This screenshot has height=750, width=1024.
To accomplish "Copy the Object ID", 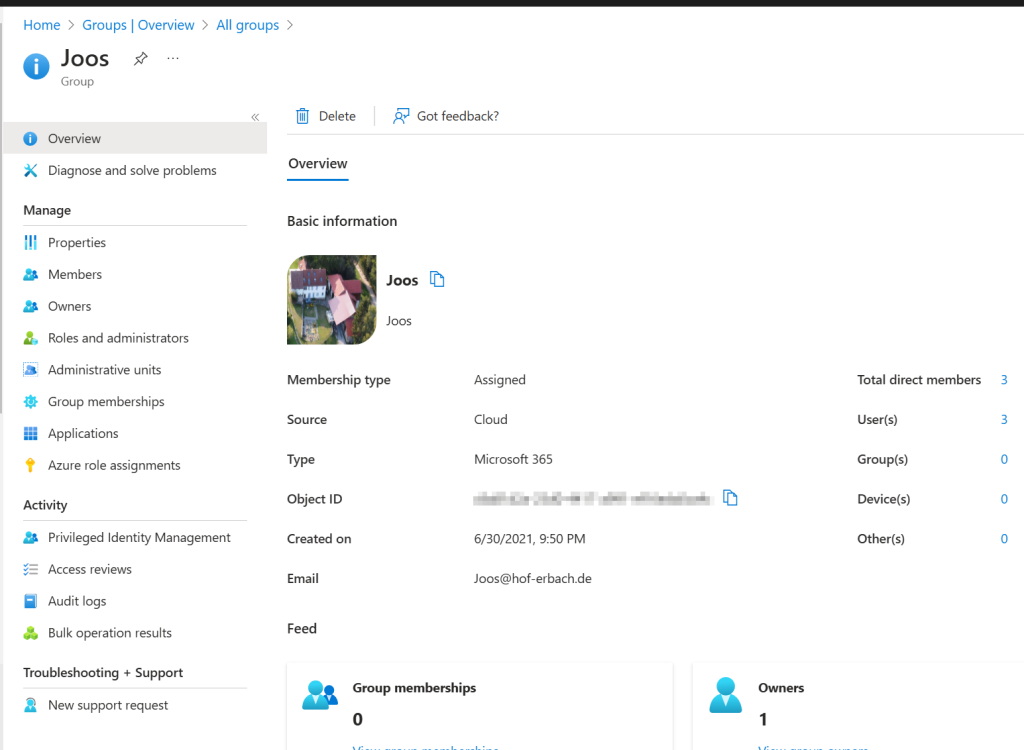I will (730, 497).
